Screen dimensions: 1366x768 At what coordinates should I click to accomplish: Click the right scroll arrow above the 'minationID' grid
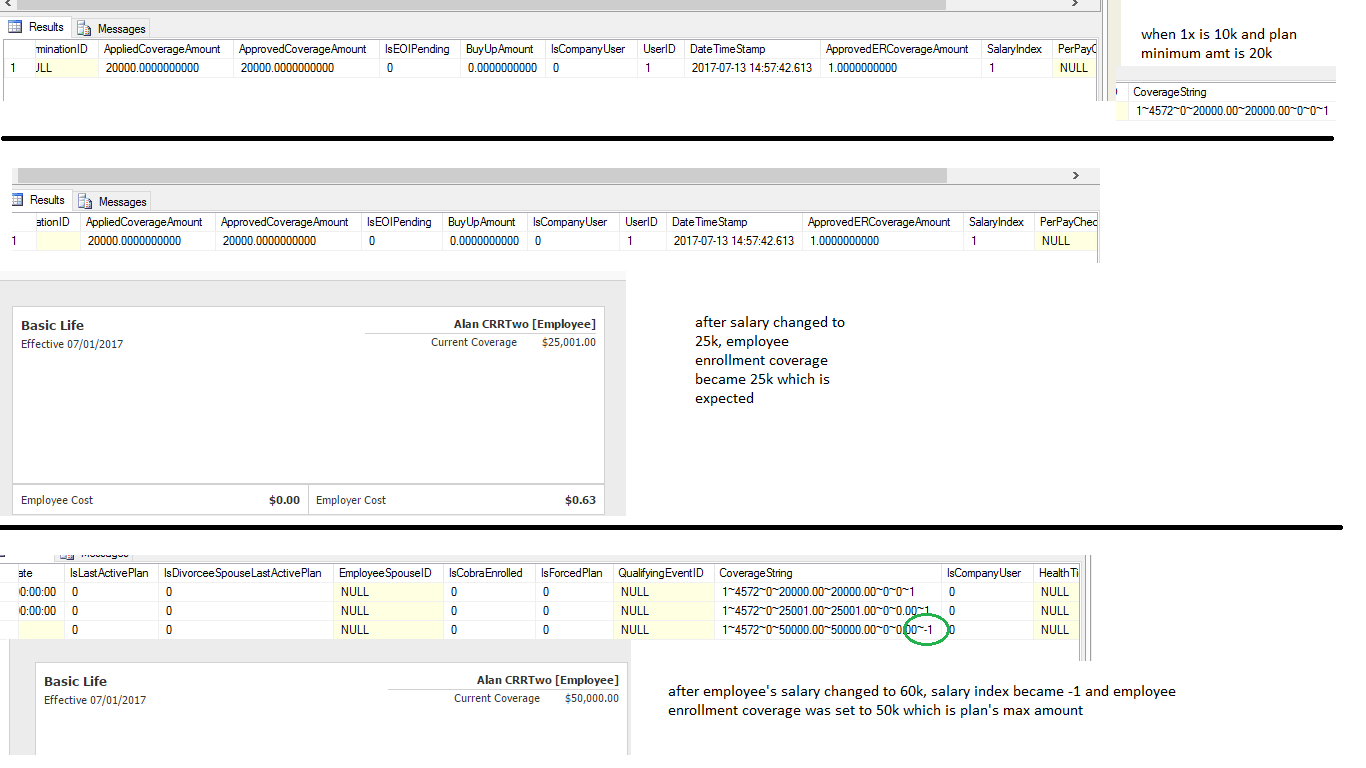pyautogui.click(x=1076, y=4)
